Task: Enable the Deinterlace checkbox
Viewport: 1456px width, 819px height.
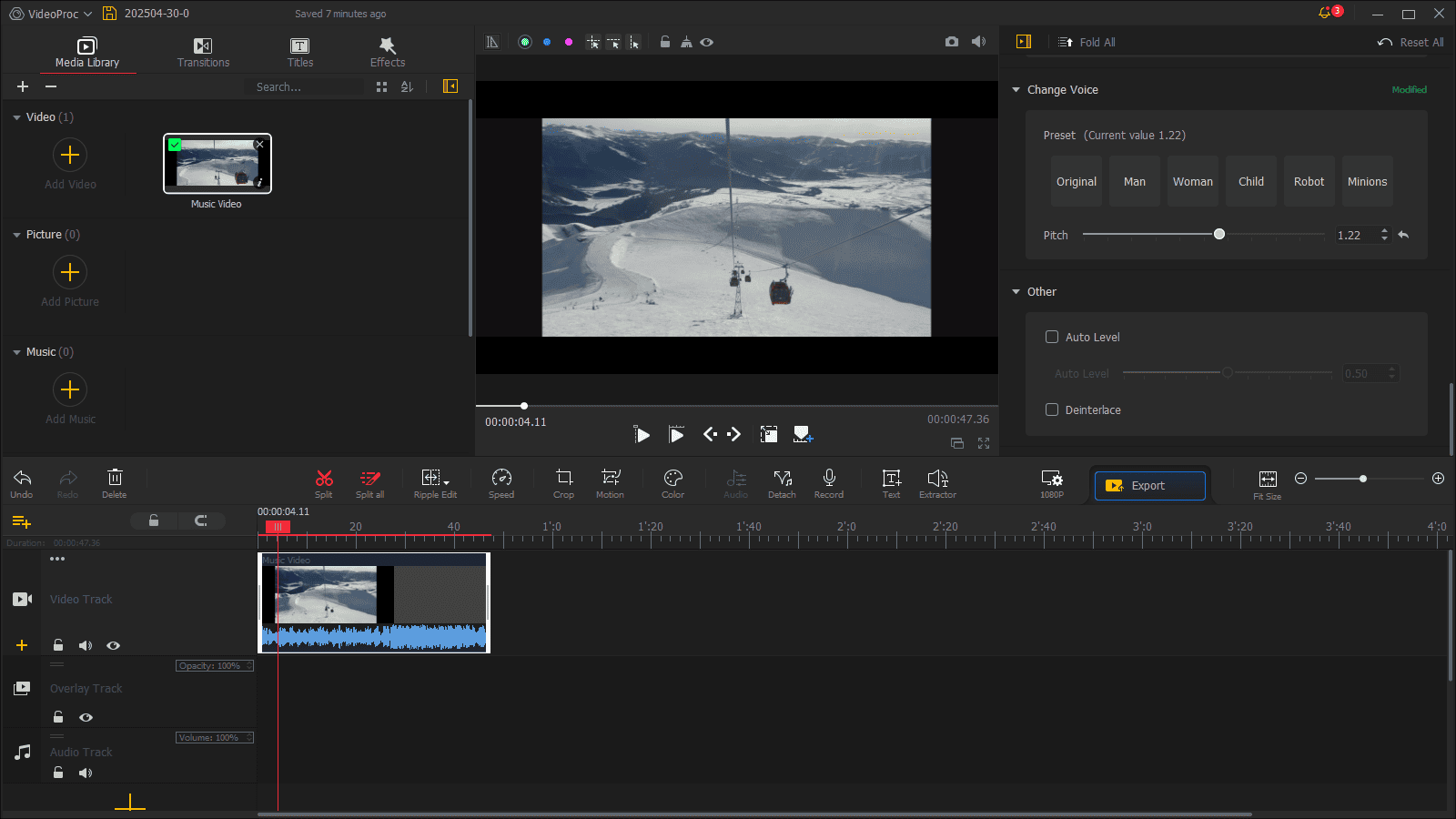Action: click(x=1052, y=409)
